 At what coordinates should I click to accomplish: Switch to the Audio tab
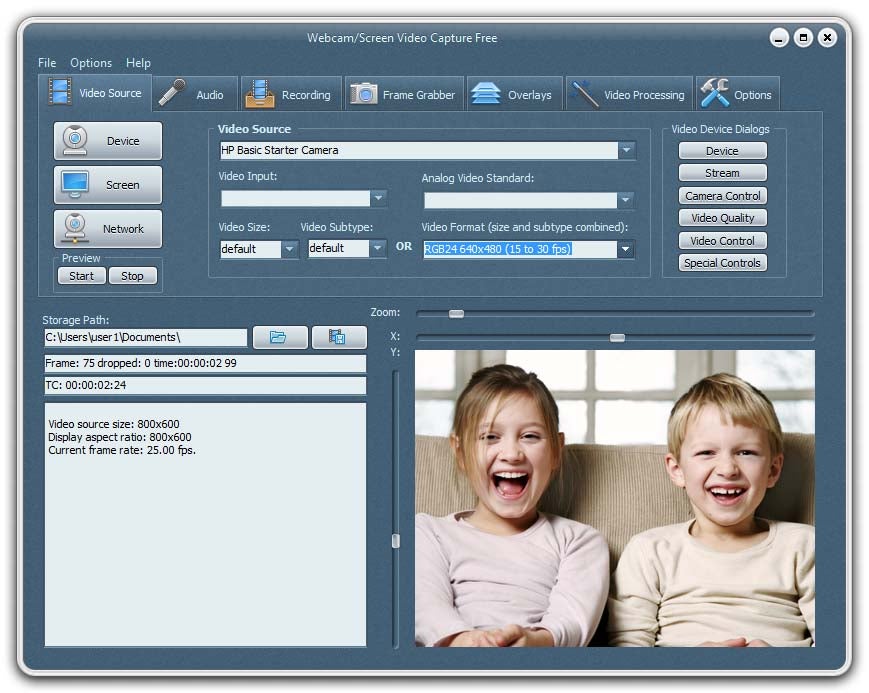[x=196, y=95]
